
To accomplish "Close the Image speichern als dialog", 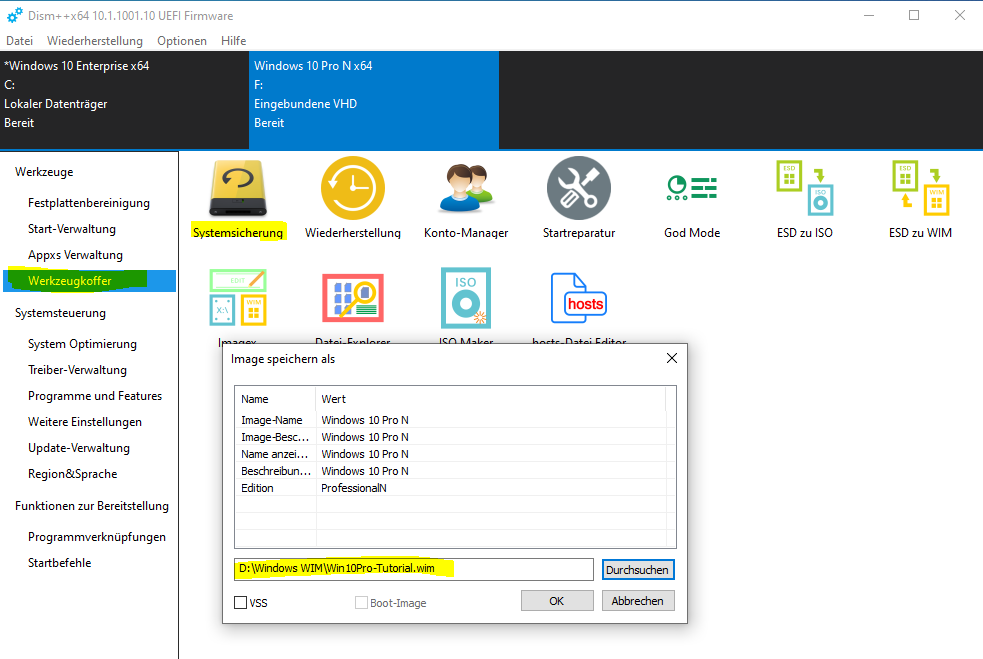I will pos(671,358).
